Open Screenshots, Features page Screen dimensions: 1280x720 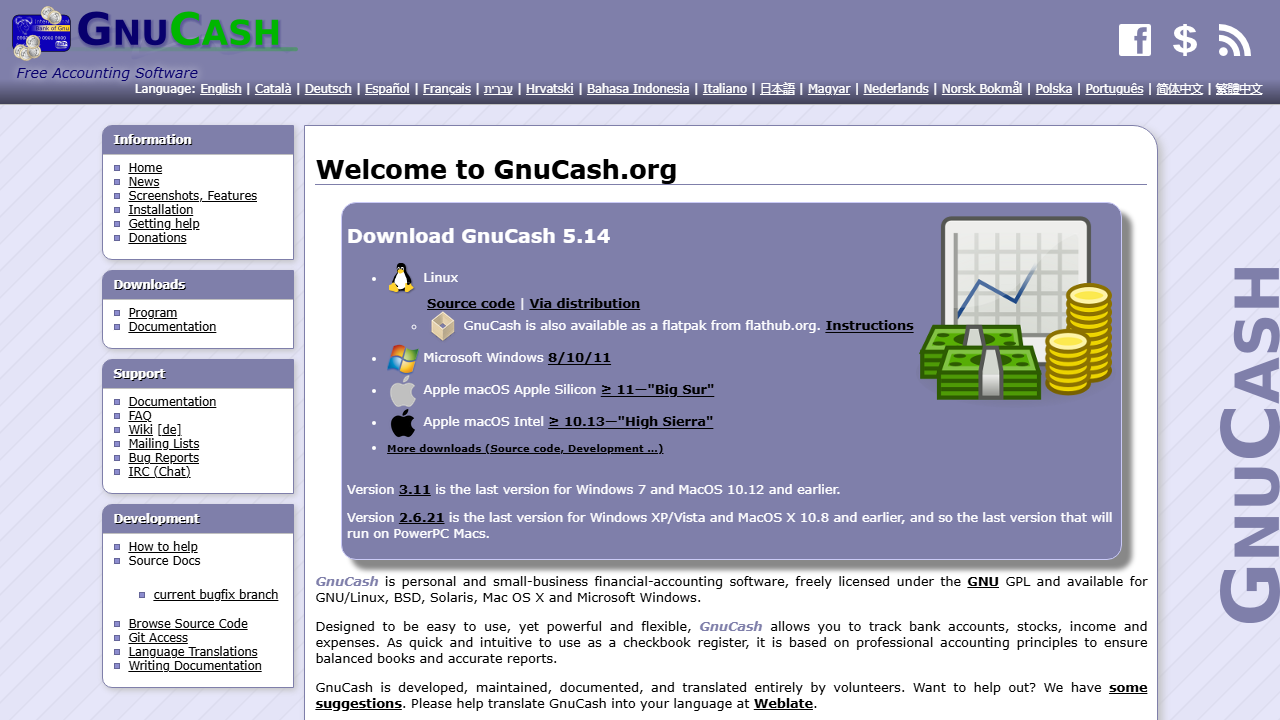193,196
